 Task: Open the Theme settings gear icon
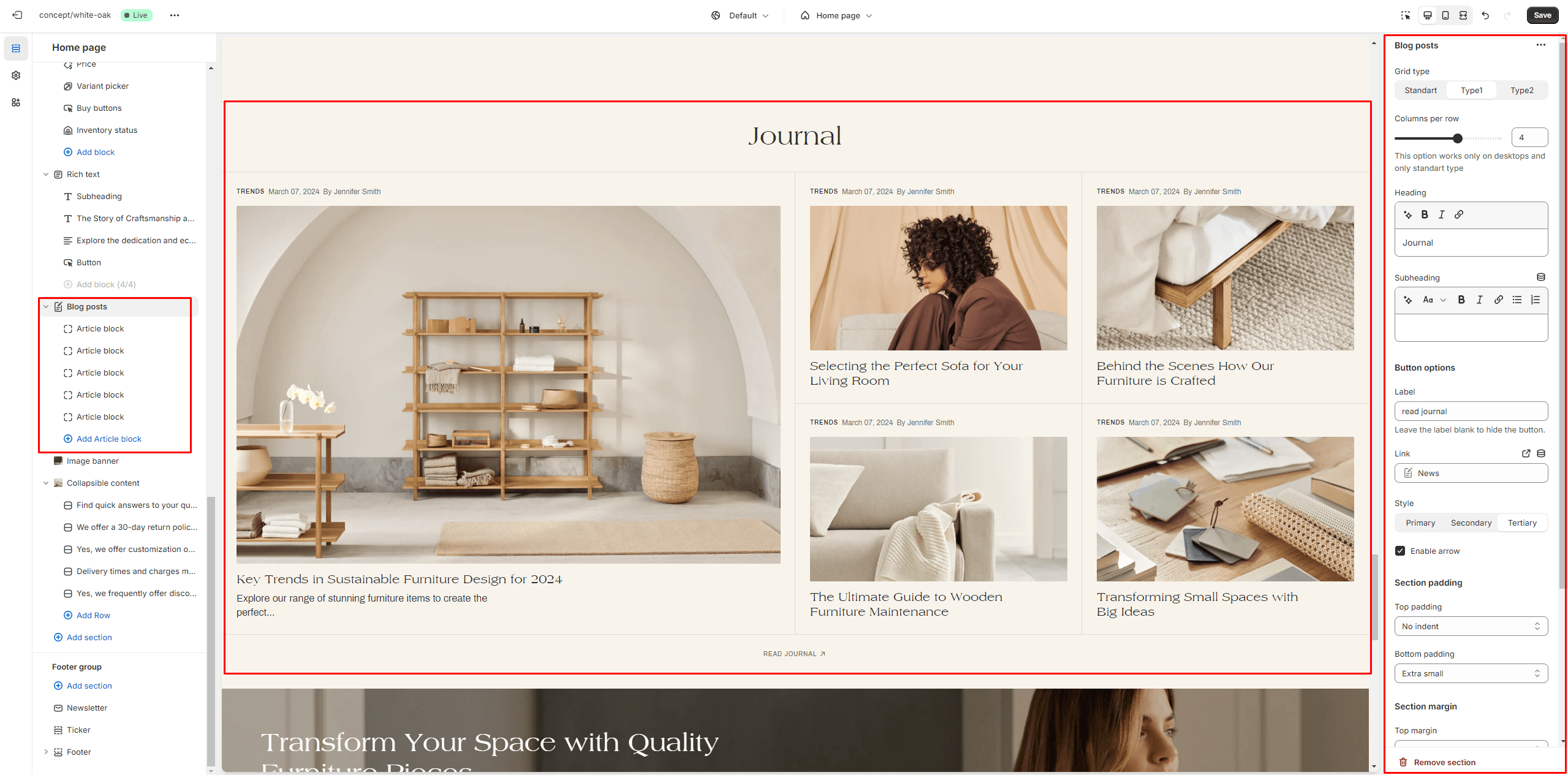16,75
